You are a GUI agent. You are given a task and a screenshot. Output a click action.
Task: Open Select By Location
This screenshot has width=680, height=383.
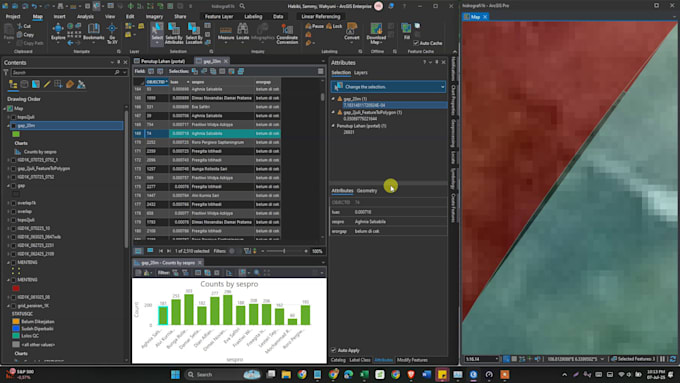pyautogui.click(x=194, y=33)
